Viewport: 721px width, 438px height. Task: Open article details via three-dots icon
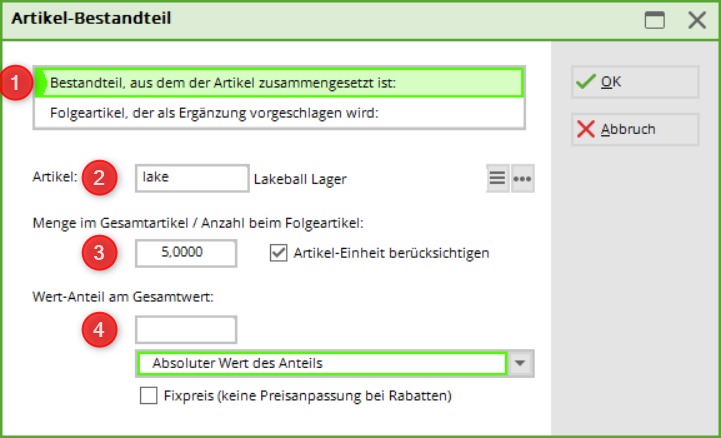523,178
